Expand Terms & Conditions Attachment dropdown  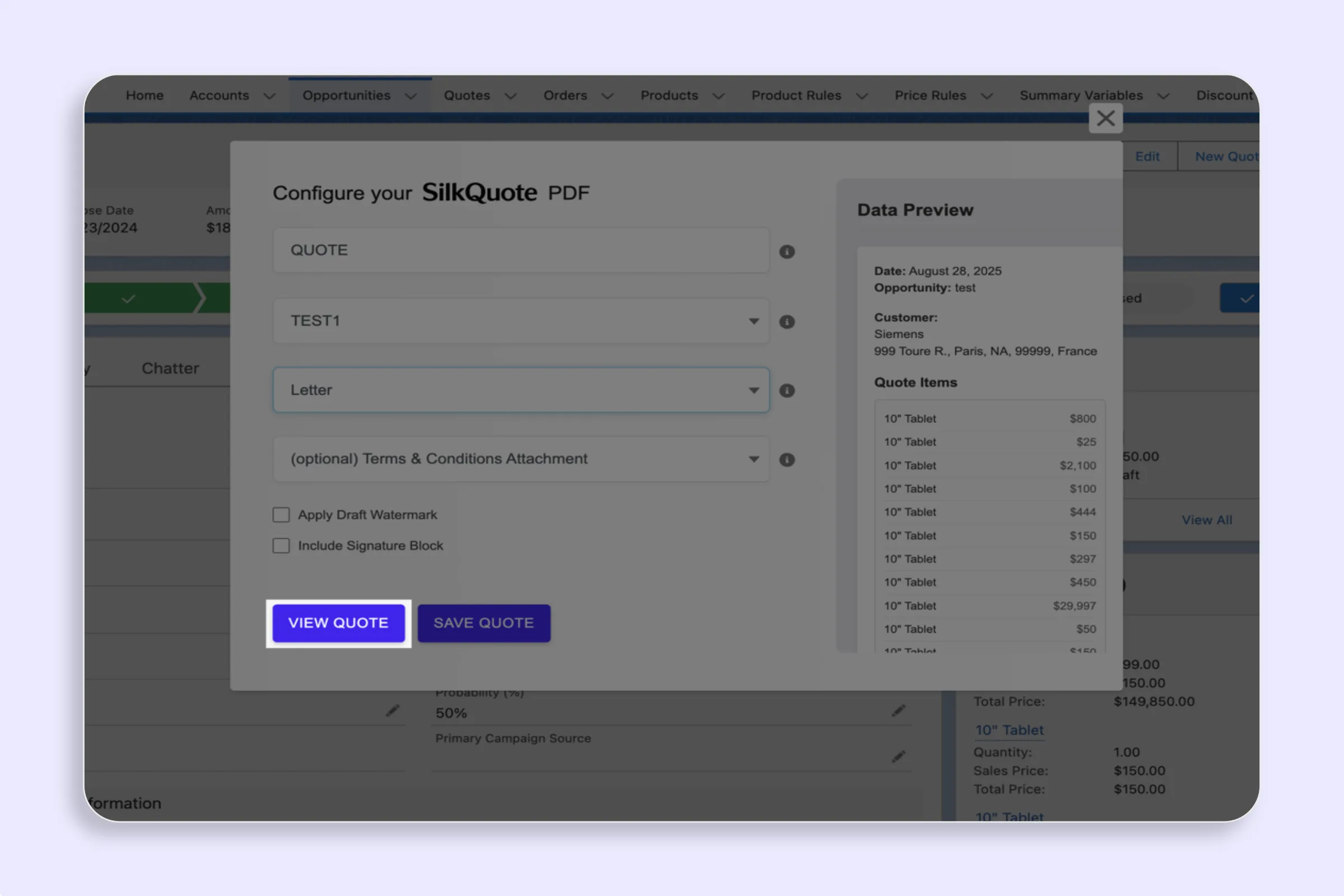(x=520, y=459)
